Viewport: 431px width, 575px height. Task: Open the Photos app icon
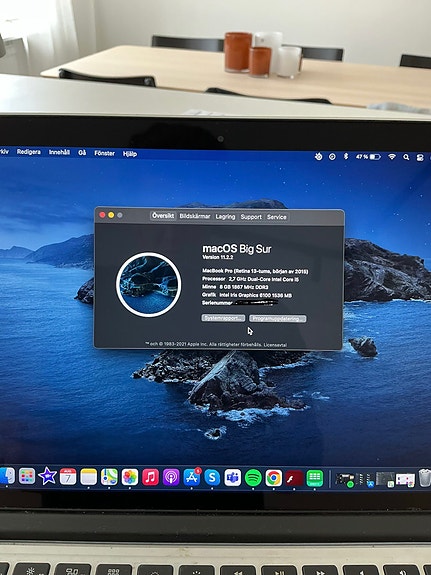click(130, 477)
